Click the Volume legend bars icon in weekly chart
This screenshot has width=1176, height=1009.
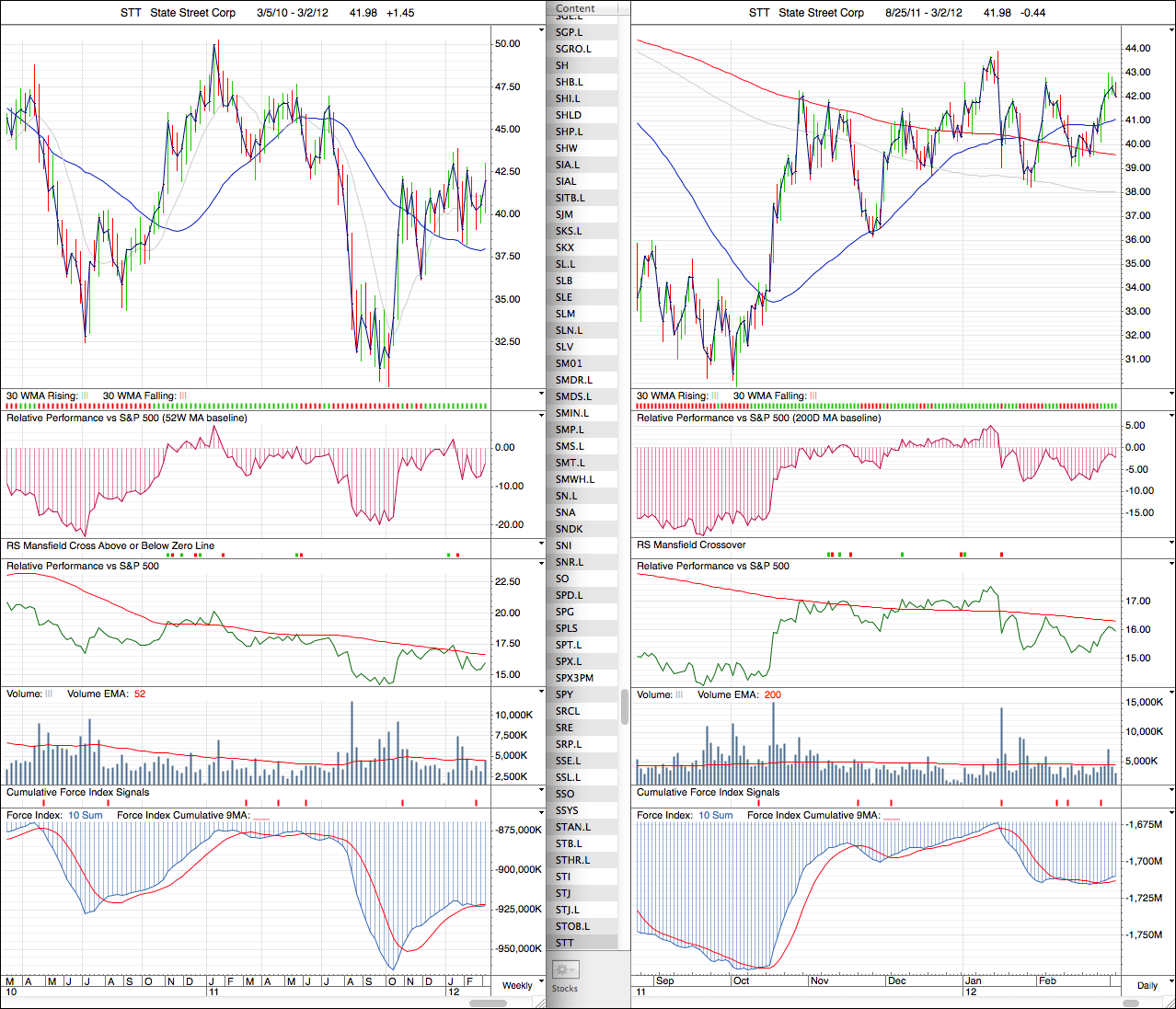pos(49,694)
